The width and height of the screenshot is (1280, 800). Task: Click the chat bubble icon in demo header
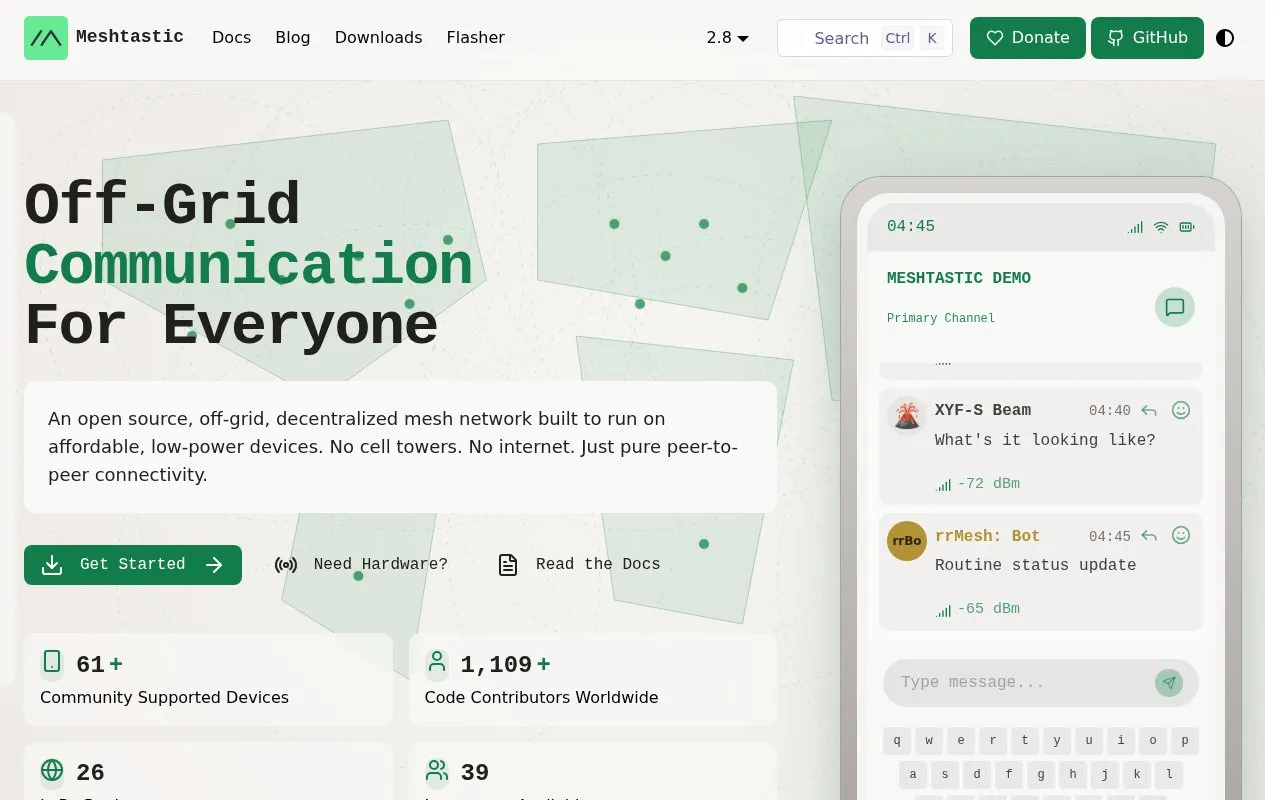1175,307
